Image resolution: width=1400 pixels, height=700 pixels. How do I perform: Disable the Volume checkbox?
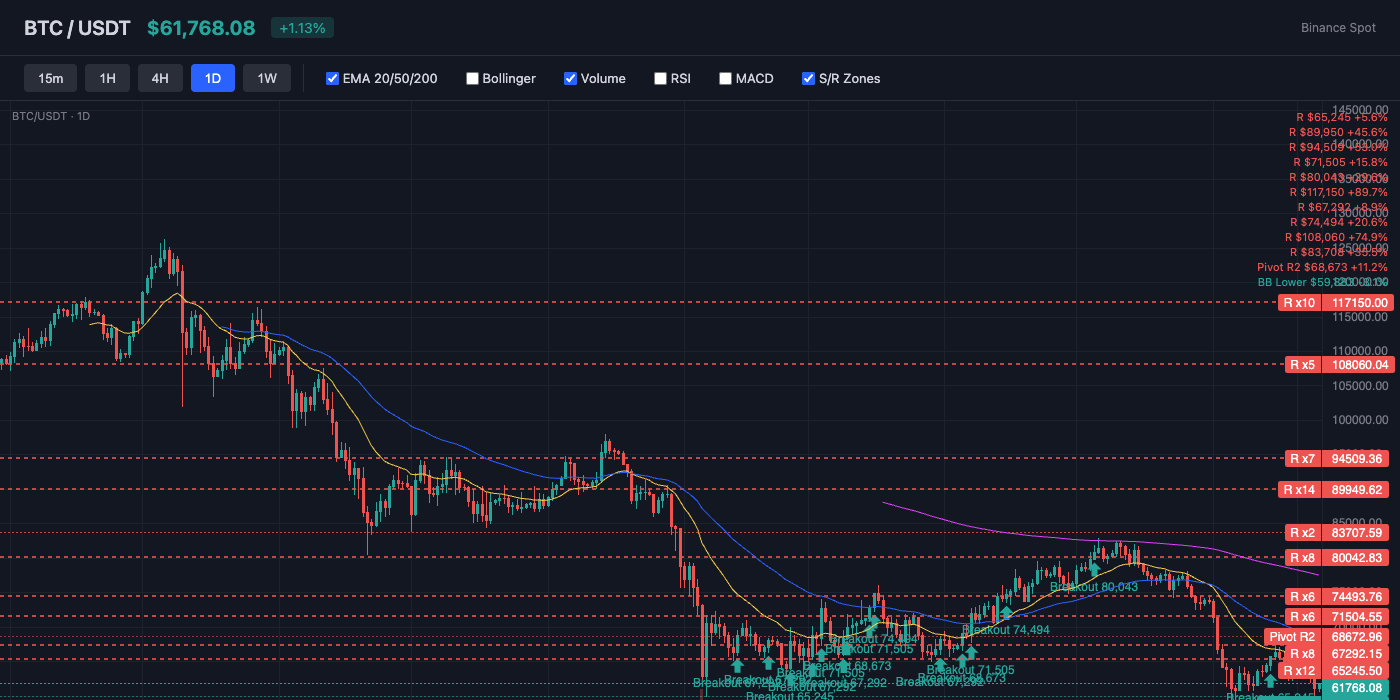(570, 78)
